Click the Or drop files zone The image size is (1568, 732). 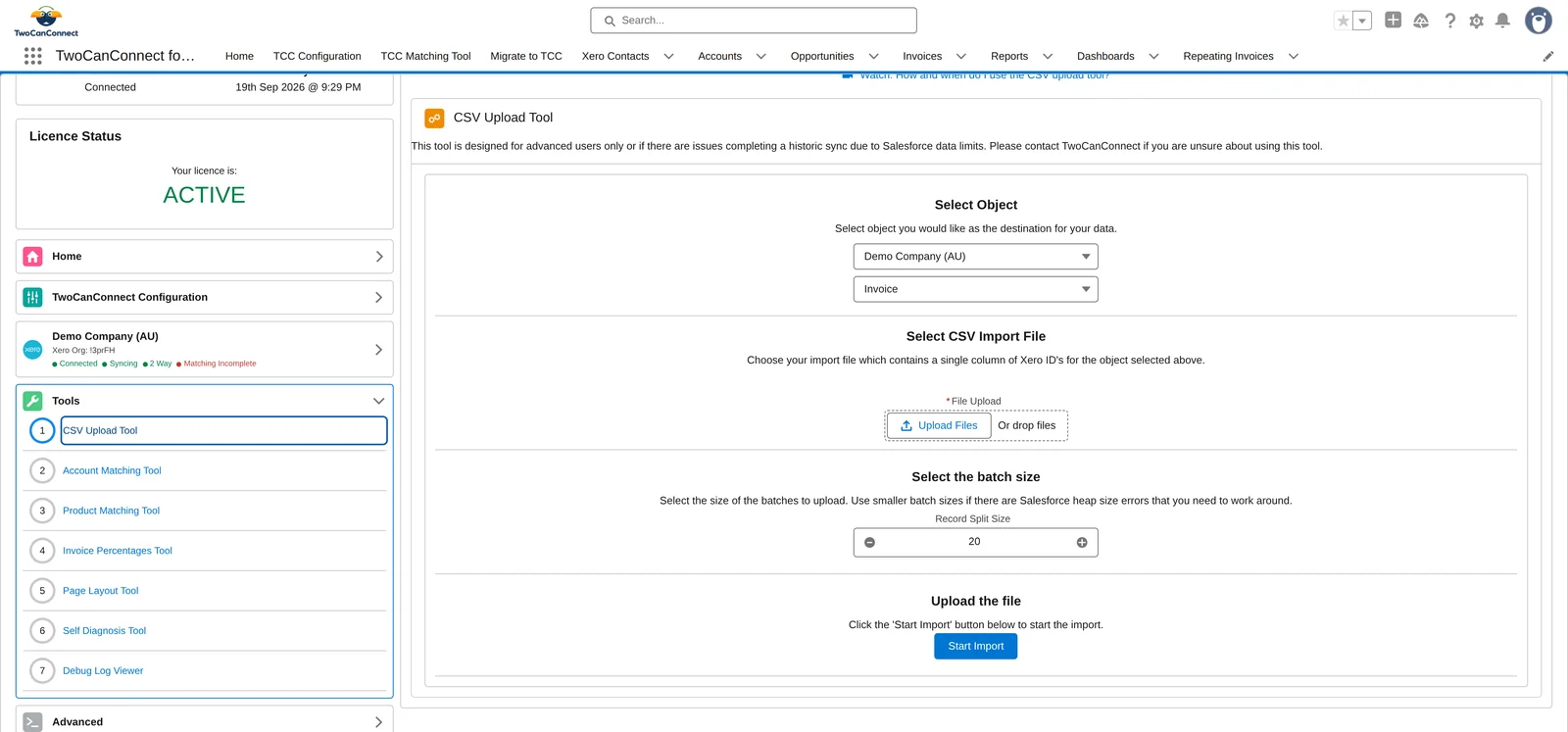pyautogui.click(x=1026, y=425)
